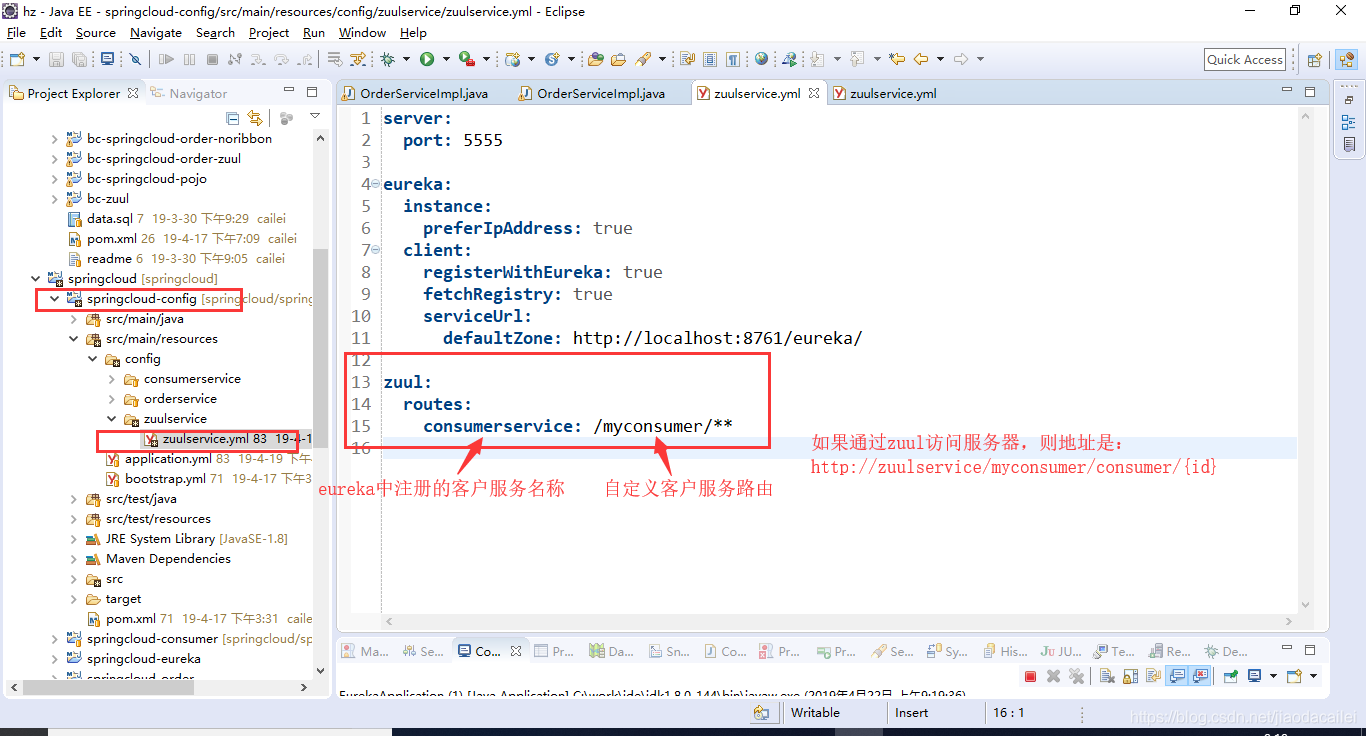Click the green Run button icon
Screen dimensions: 1366x736
coord(427,59)
